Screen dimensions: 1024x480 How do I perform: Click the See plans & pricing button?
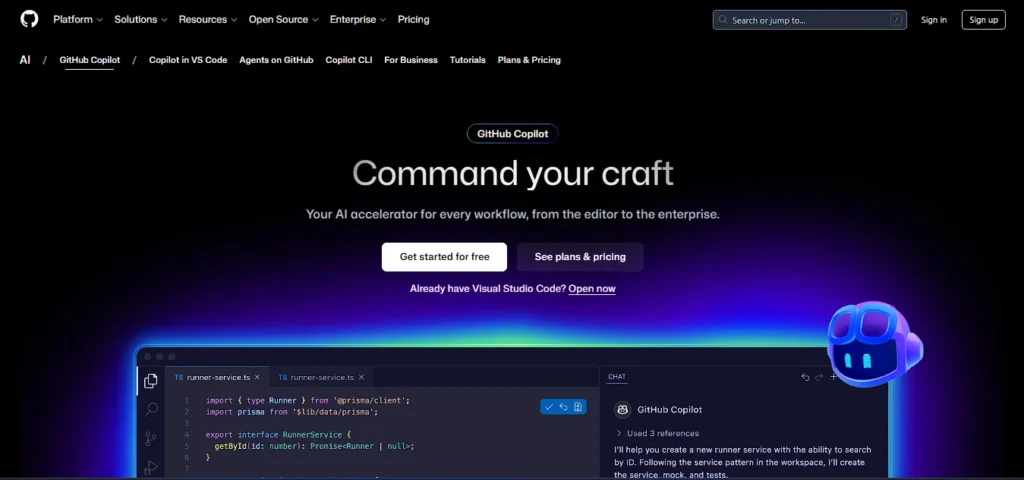point(580,257)
